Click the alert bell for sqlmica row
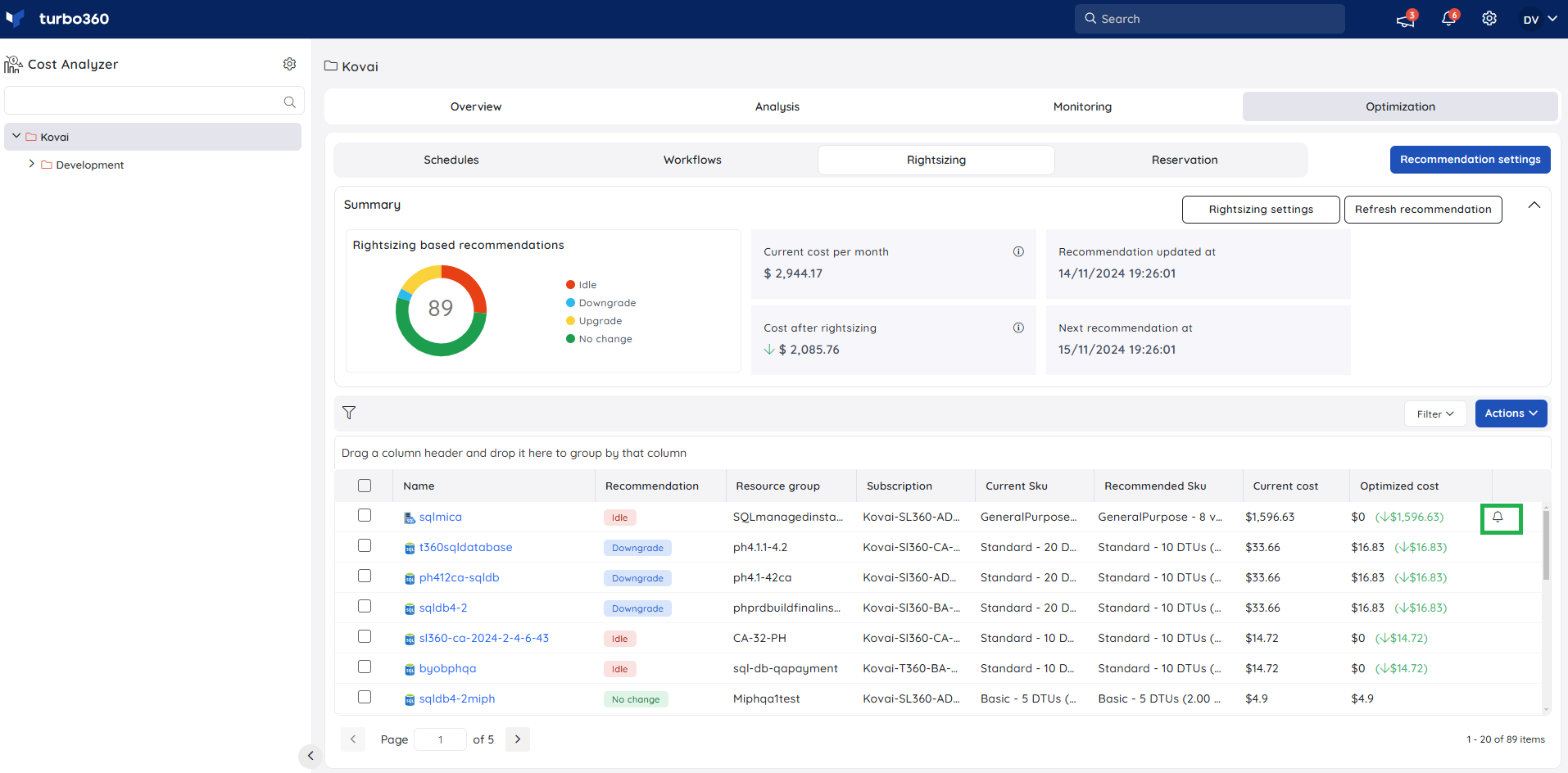Viewport: 1568px width, 773px height. click(1498, 517)
